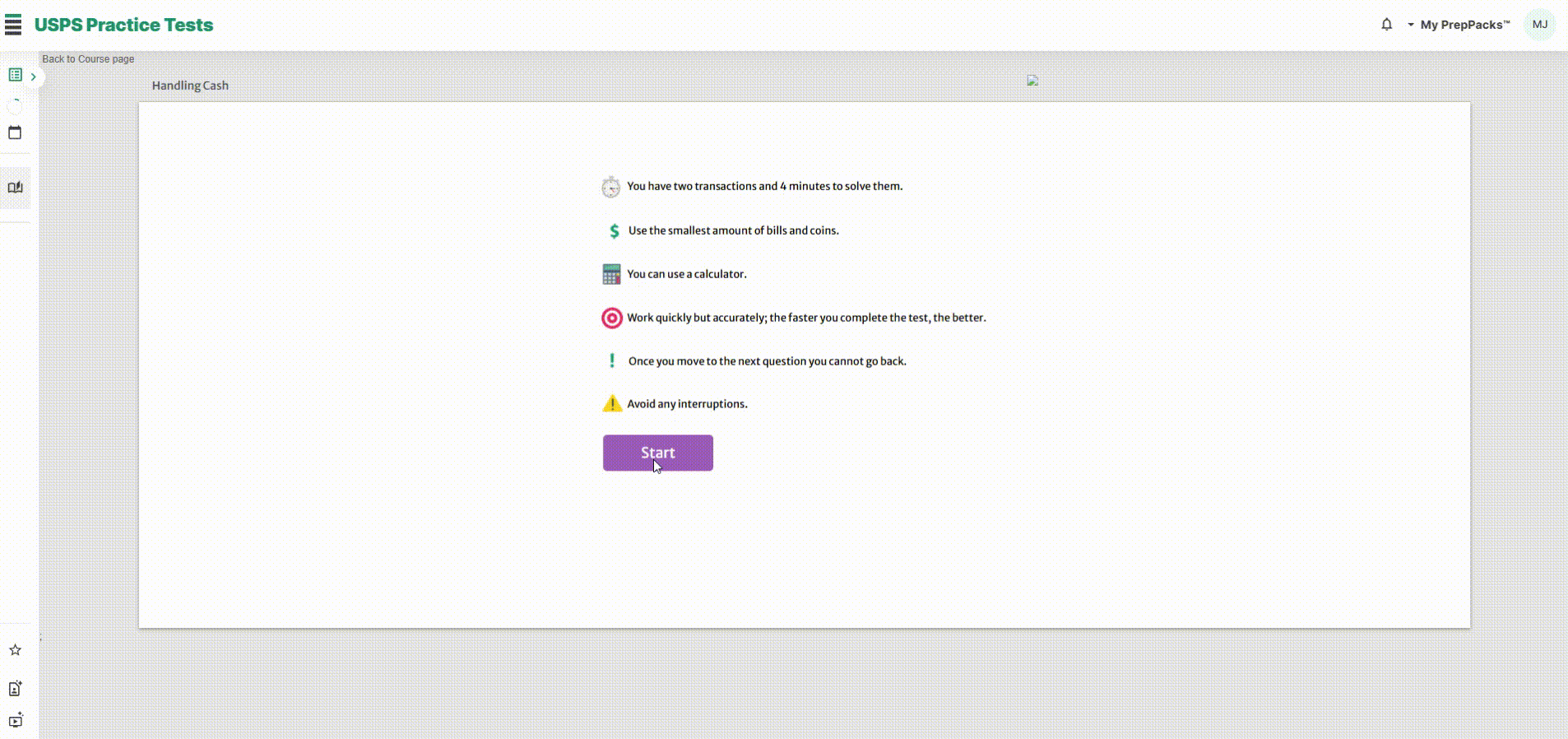Open the notifications bell

(1386, 24)
